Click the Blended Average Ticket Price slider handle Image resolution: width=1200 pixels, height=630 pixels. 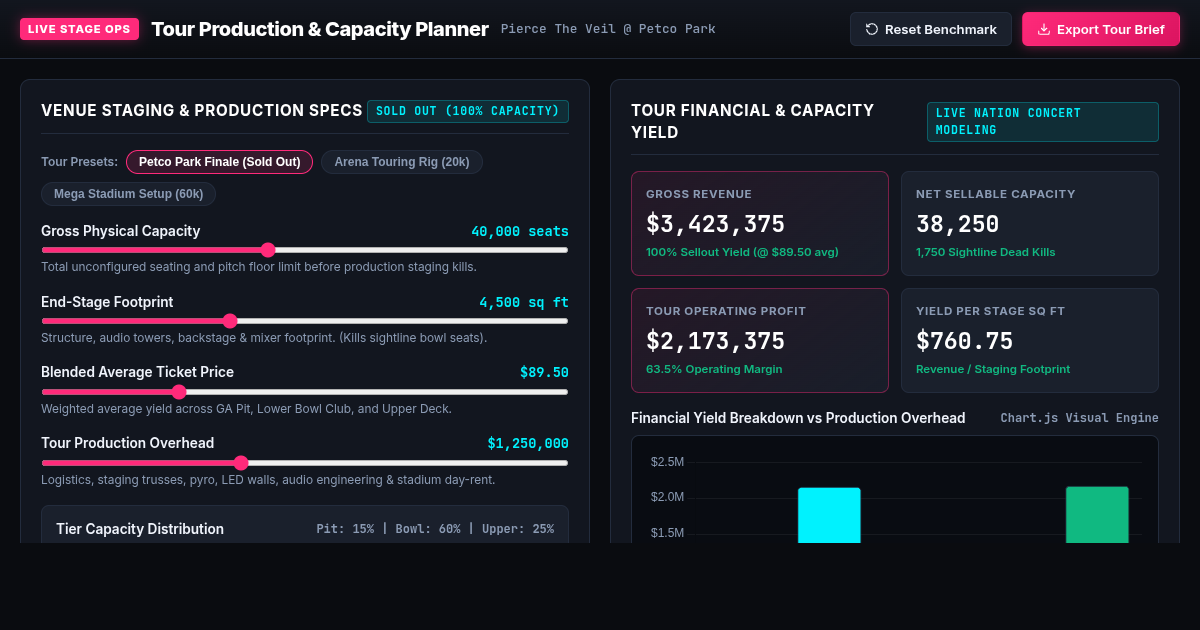[x=179, y=392]
